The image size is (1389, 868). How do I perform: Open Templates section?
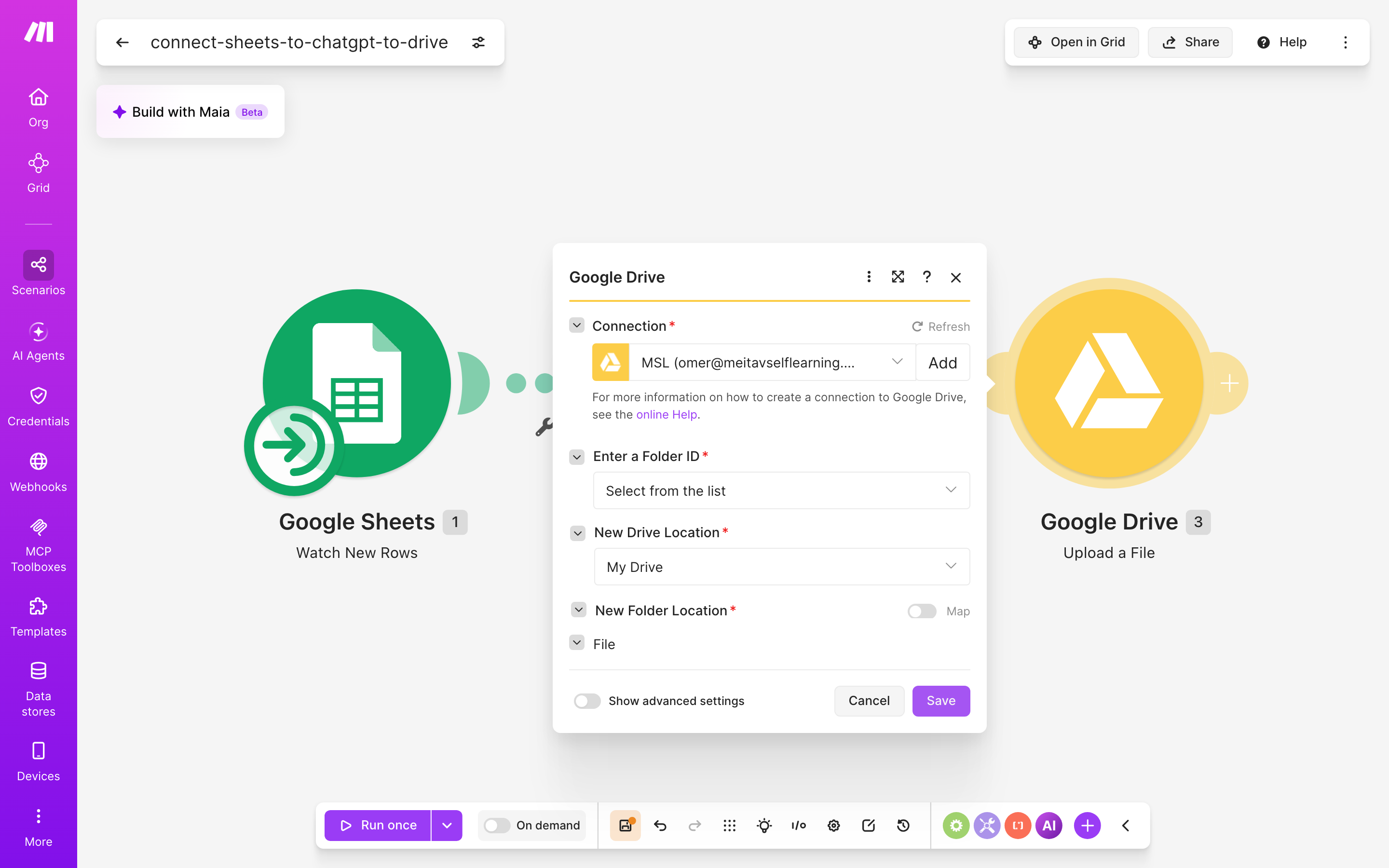[x=39, y=617]
